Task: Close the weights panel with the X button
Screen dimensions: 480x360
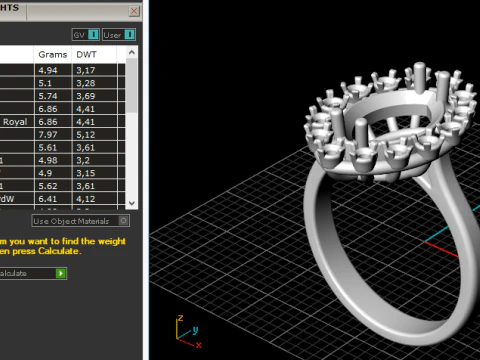Action: (134, 11)
